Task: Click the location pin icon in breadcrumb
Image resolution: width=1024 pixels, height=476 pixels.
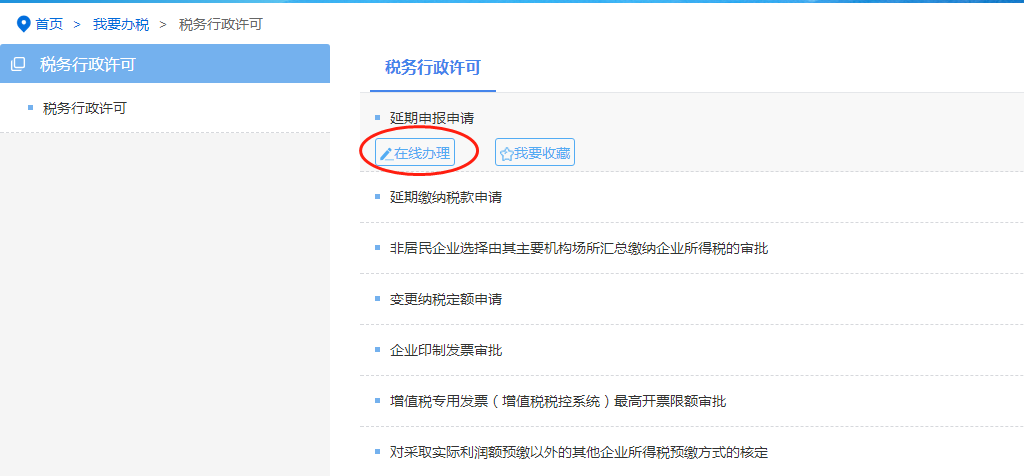Action: [x=24, y=25]
